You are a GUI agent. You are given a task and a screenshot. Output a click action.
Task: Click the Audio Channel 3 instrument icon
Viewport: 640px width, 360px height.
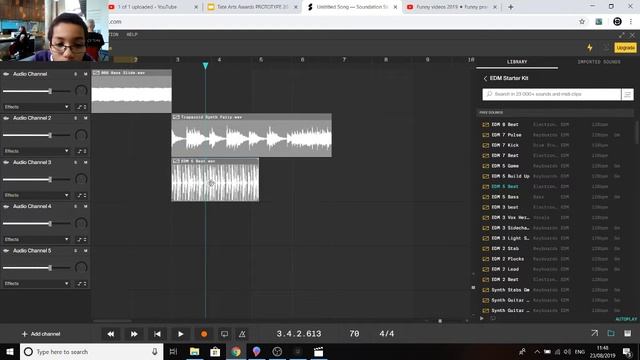tap(6, 162)
